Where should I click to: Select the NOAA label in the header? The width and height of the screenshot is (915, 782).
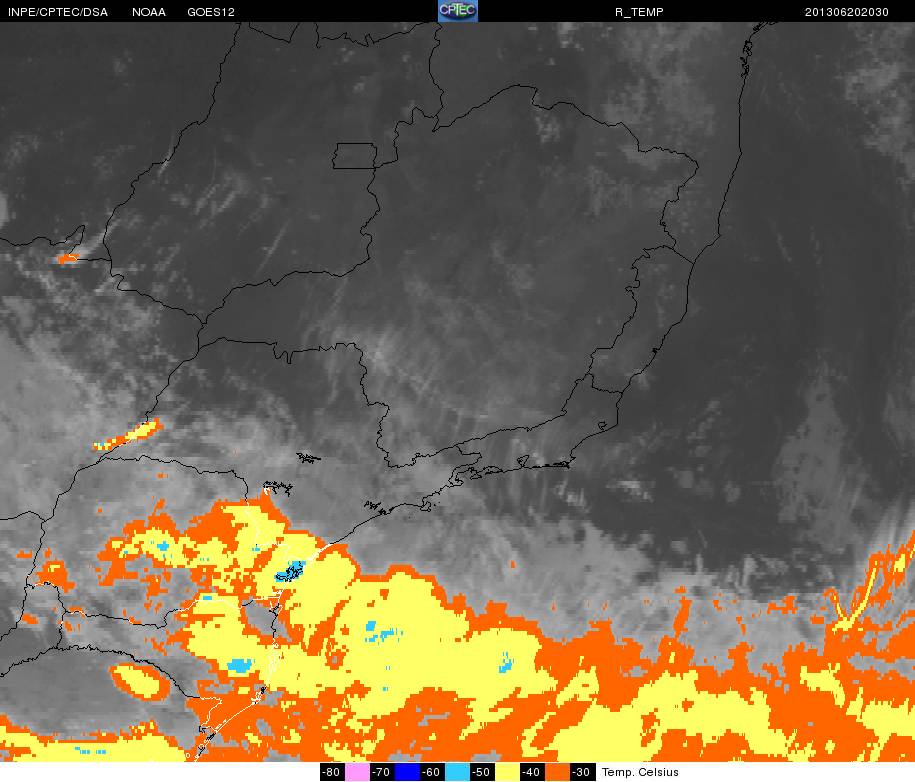(x=149, y=12)
